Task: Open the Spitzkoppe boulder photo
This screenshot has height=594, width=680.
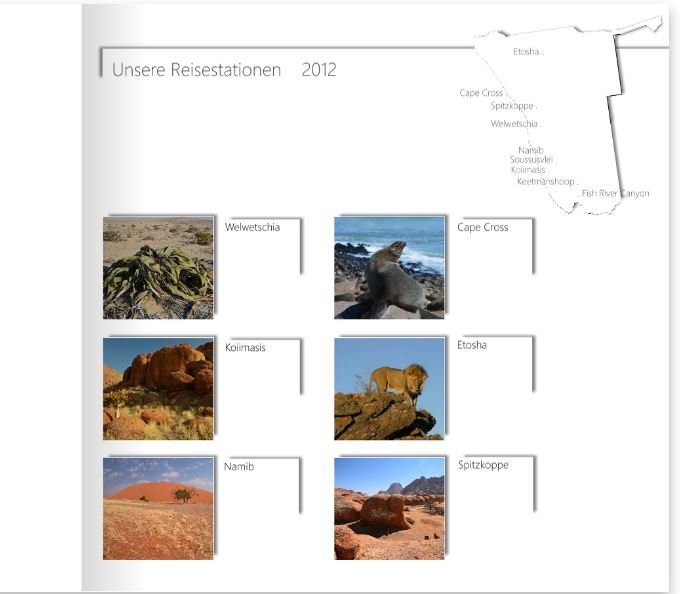Action: [x=389, y=509]
